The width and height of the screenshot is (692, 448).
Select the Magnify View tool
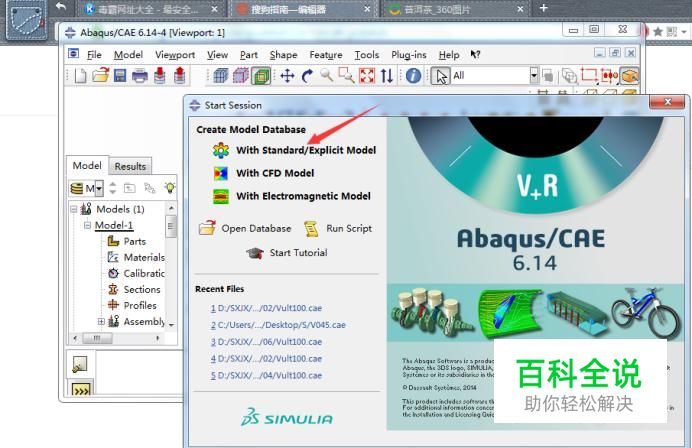(327, 75)
